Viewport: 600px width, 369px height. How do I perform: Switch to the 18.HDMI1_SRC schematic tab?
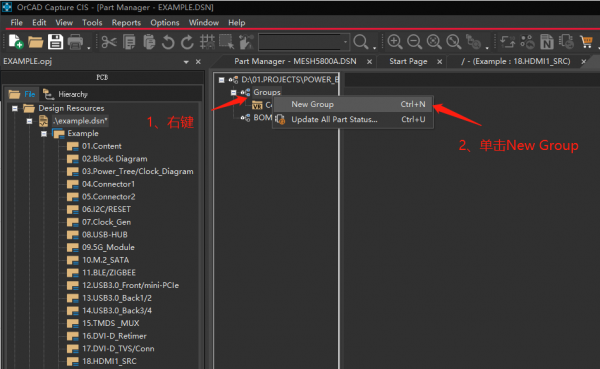(515, 61)
